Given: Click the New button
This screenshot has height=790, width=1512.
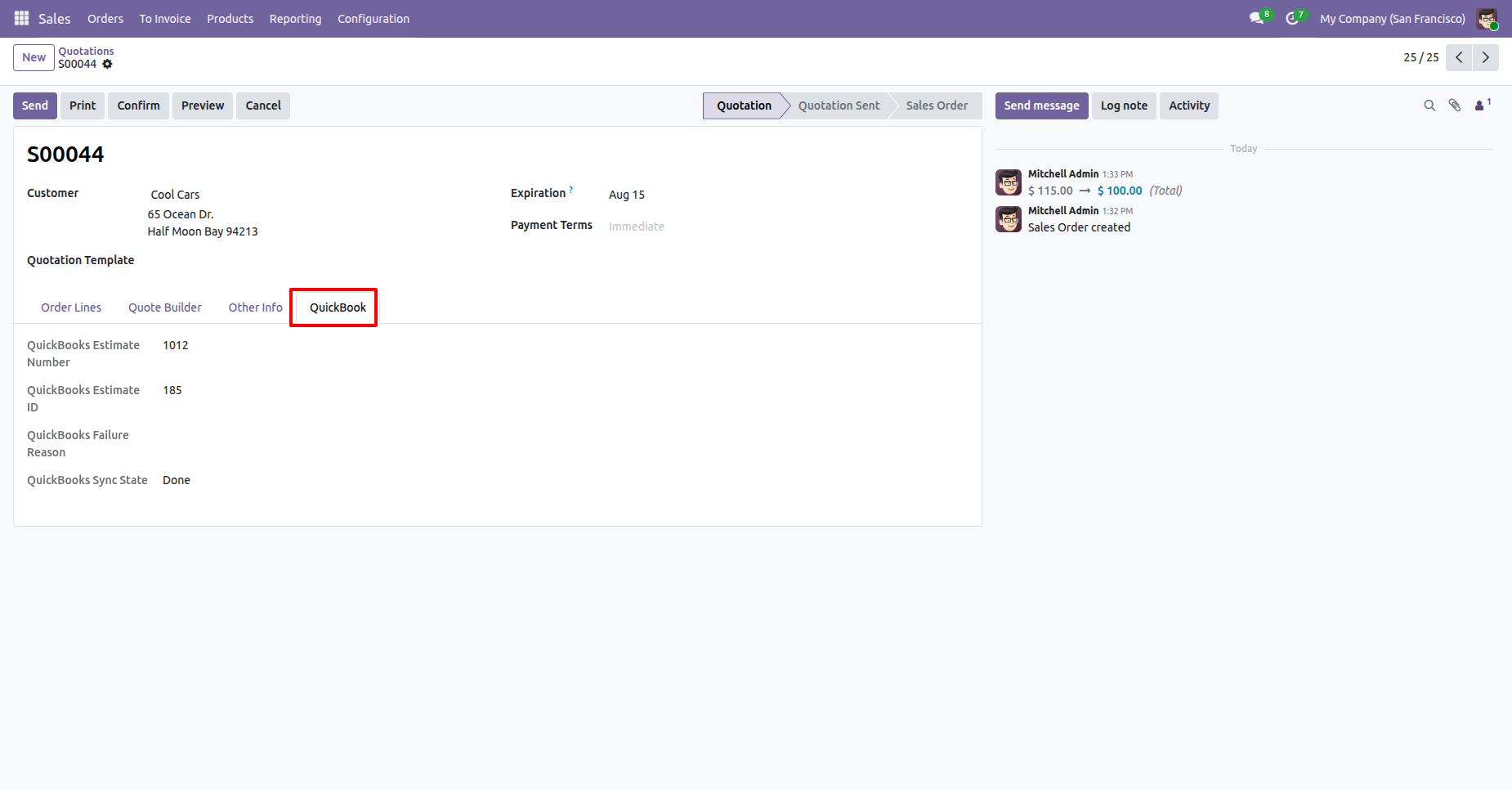Looking at the screenshot, I should (34, 57).
